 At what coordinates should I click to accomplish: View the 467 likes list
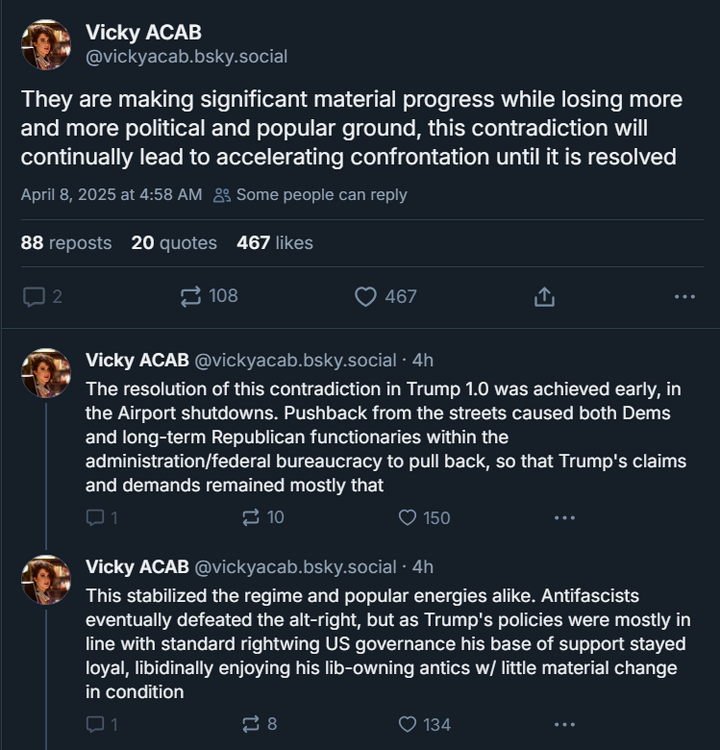[x=275, y=243]
